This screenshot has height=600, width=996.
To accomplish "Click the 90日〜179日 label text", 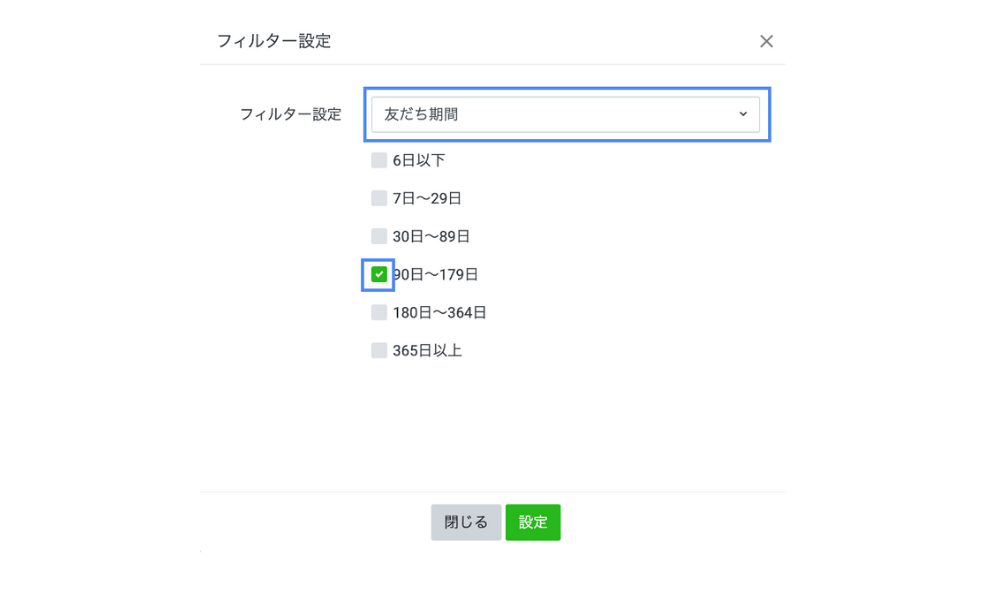I will click(437, 274).
